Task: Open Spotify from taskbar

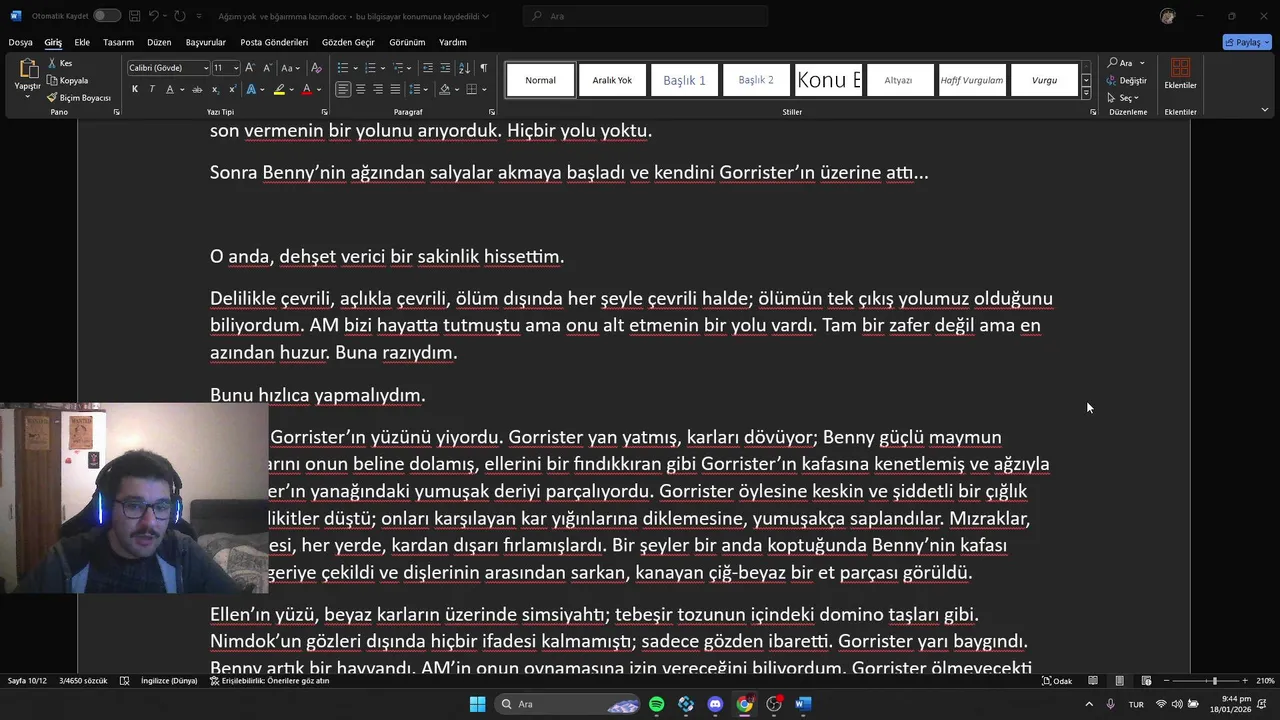Action: tap(656, 704)
